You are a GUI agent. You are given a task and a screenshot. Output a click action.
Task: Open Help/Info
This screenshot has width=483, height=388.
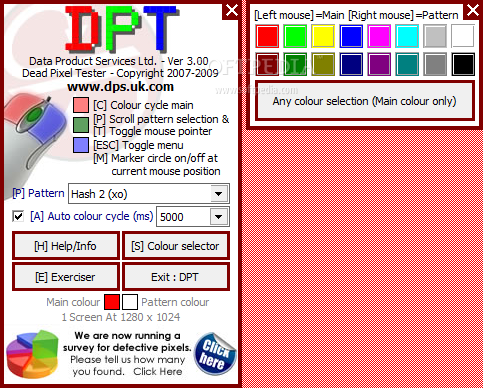[x=66, y=246]
